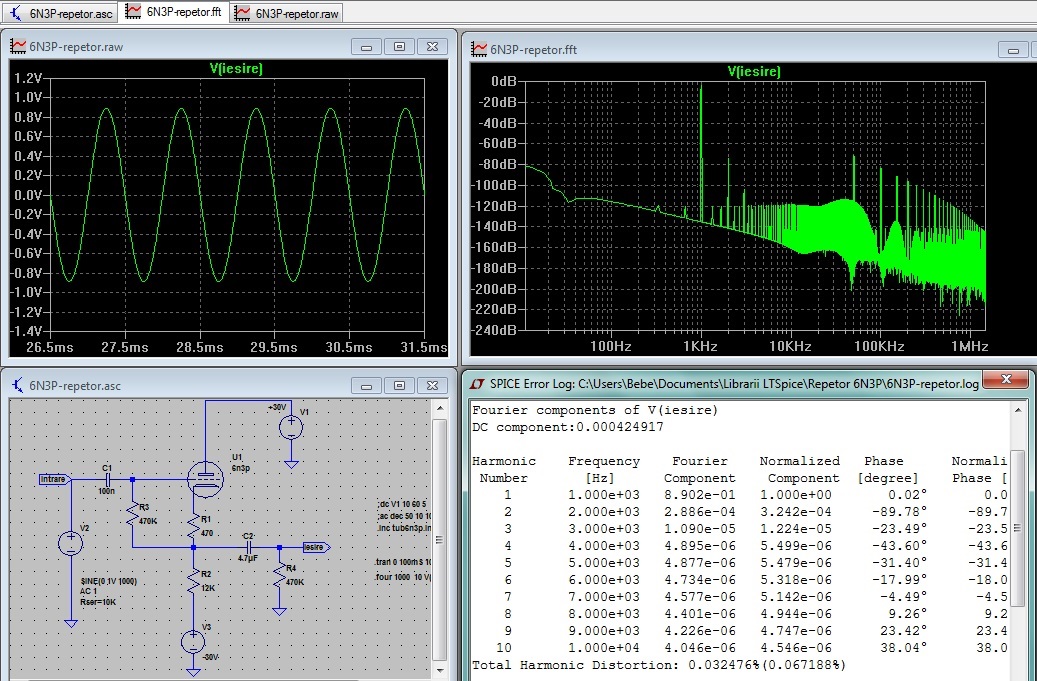Select resistor R2 12K in schematic
This screenshot has height=681, width=1037.
click(193, 581)
